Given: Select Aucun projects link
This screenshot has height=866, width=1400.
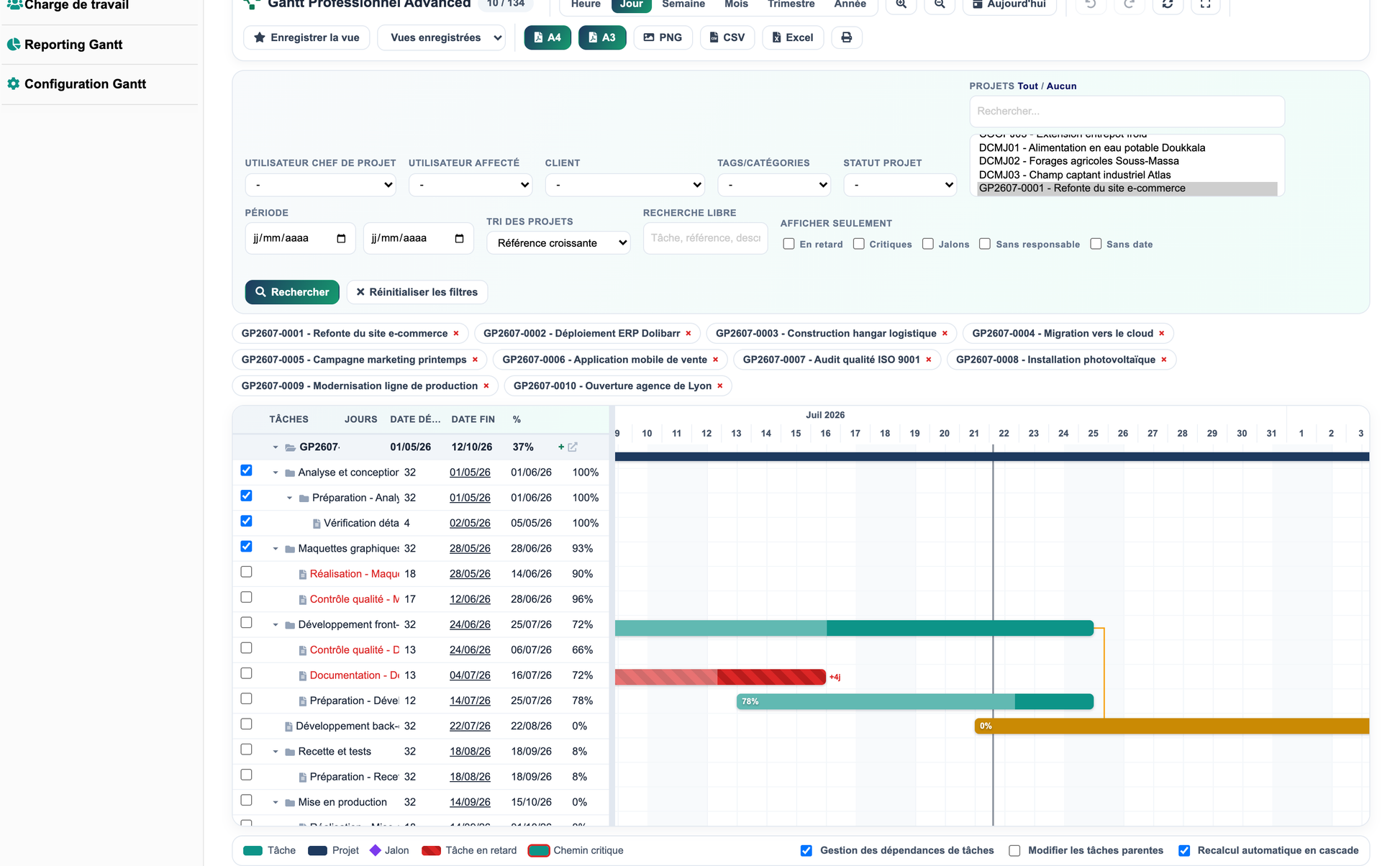Looking at the screenshot, I should [1061, 86].
